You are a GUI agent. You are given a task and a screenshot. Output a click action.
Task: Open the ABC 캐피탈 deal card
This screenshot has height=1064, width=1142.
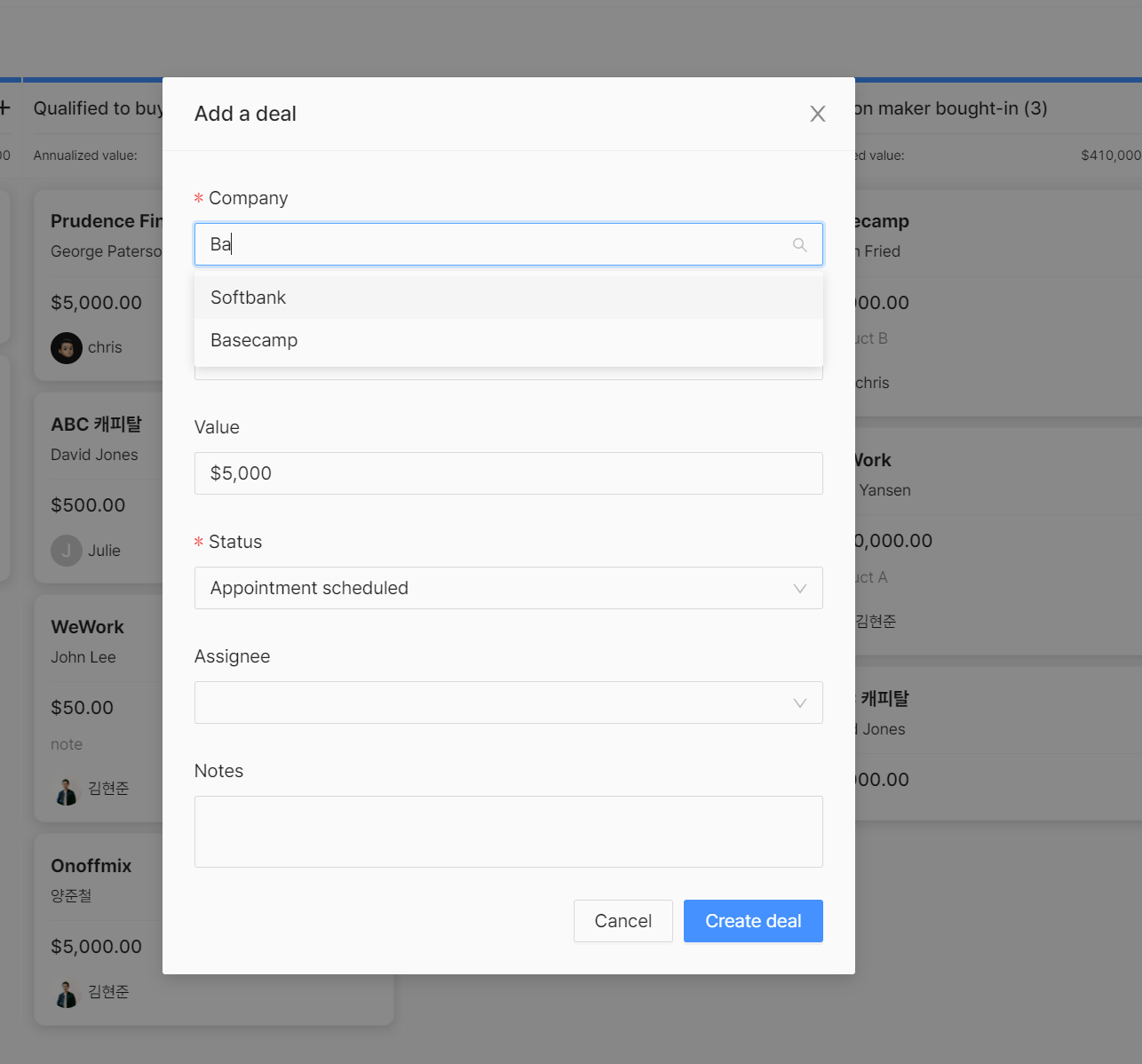click(99, 488)
